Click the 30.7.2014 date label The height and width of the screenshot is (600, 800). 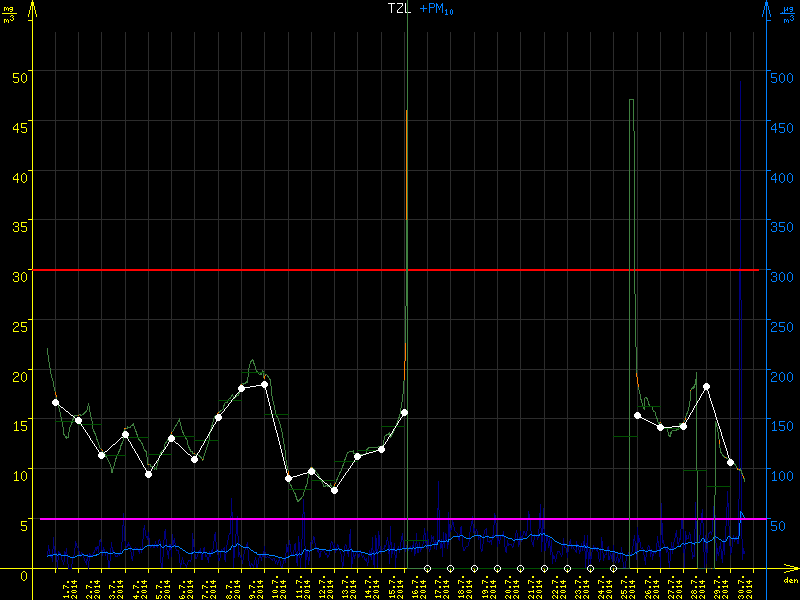pos(741,585)
